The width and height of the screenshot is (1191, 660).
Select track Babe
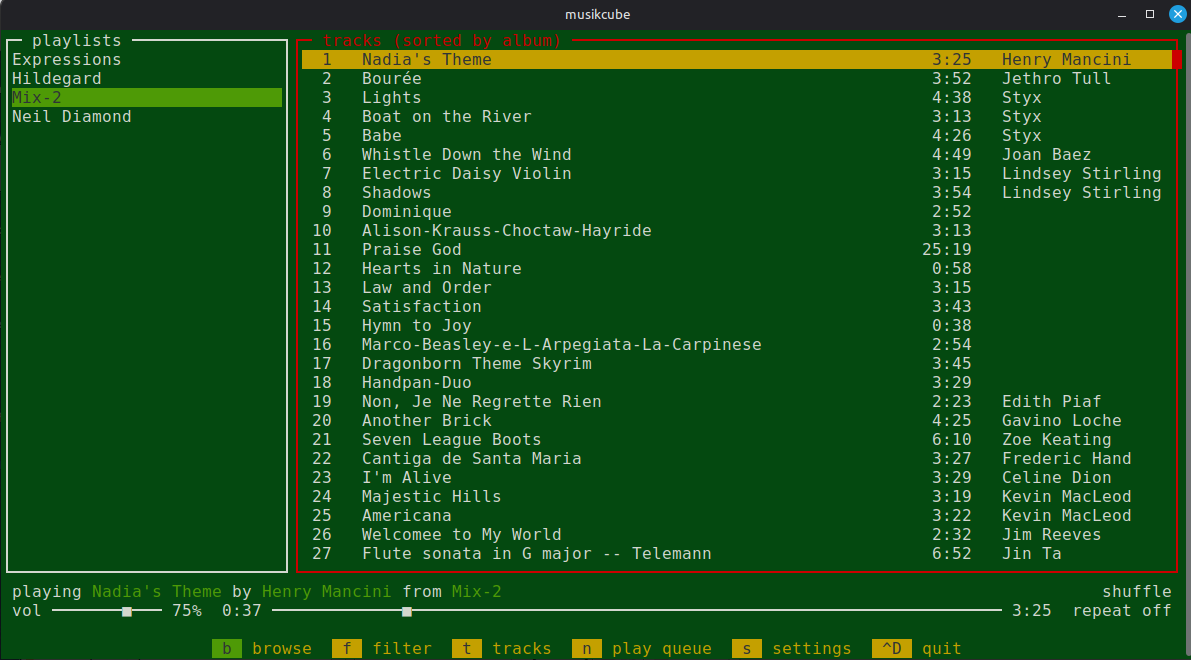[x=737, y=136]
